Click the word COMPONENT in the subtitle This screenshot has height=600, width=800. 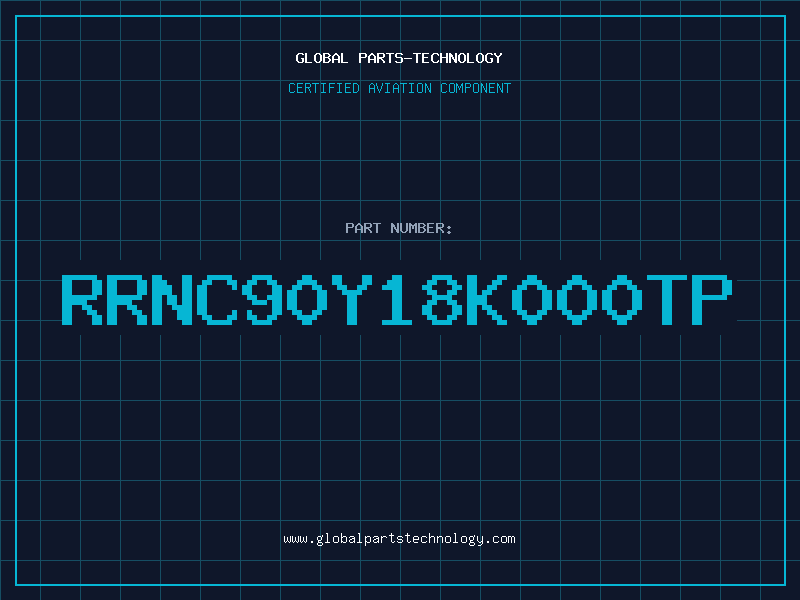point(475,88)
